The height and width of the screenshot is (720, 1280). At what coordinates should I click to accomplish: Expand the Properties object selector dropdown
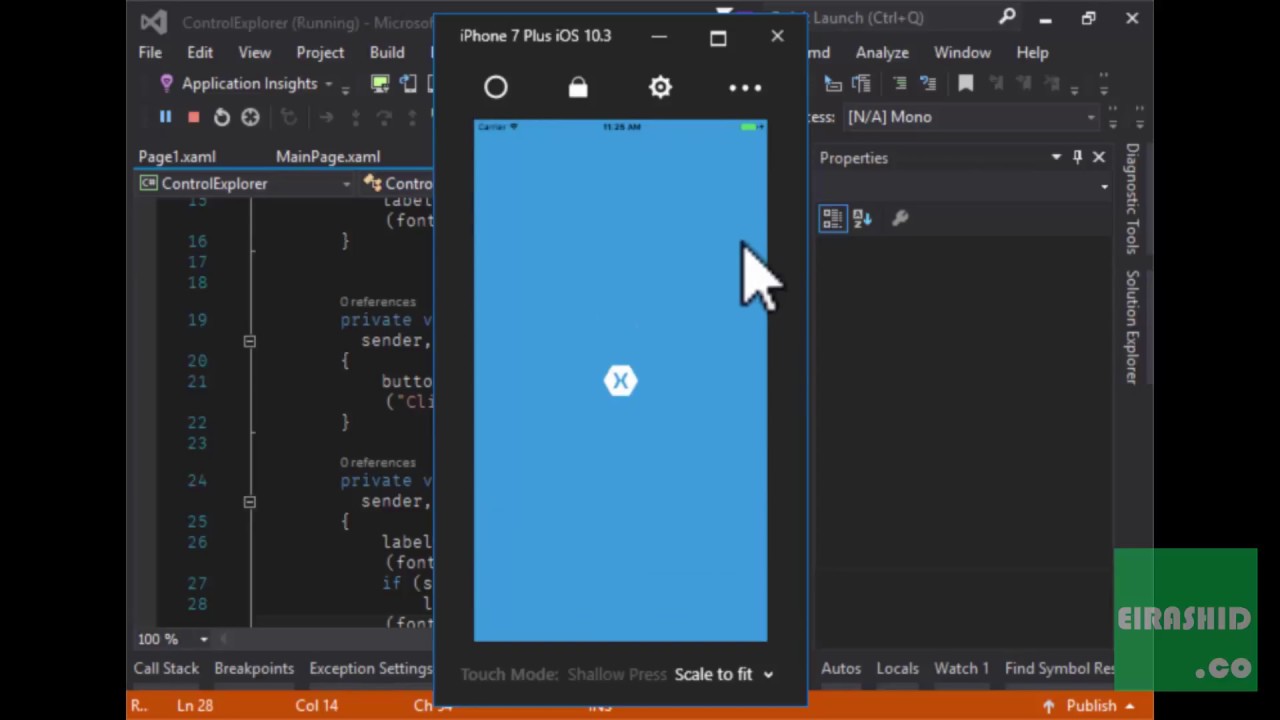pos(1104,187)
